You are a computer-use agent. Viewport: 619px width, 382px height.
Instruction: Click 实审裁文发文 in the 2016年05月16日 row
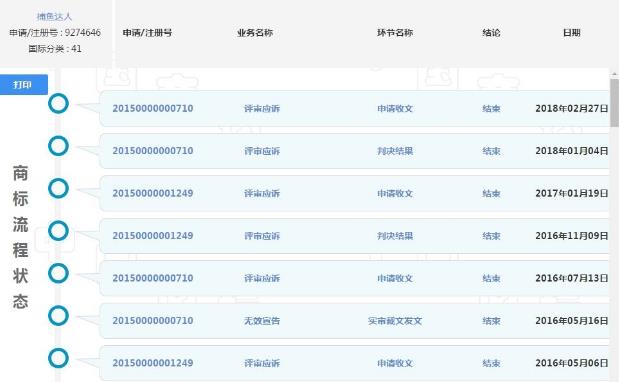coord(395,321)
